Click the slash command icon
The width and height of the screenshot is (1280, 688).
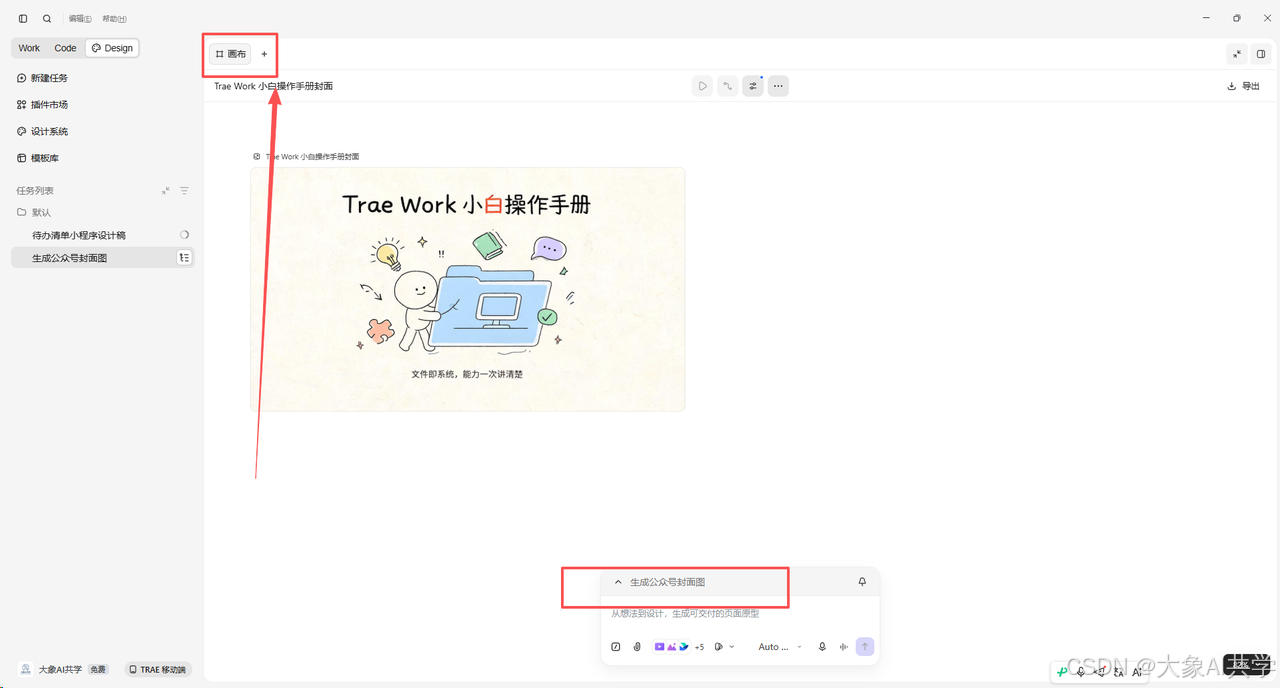[x=615, y=647]
